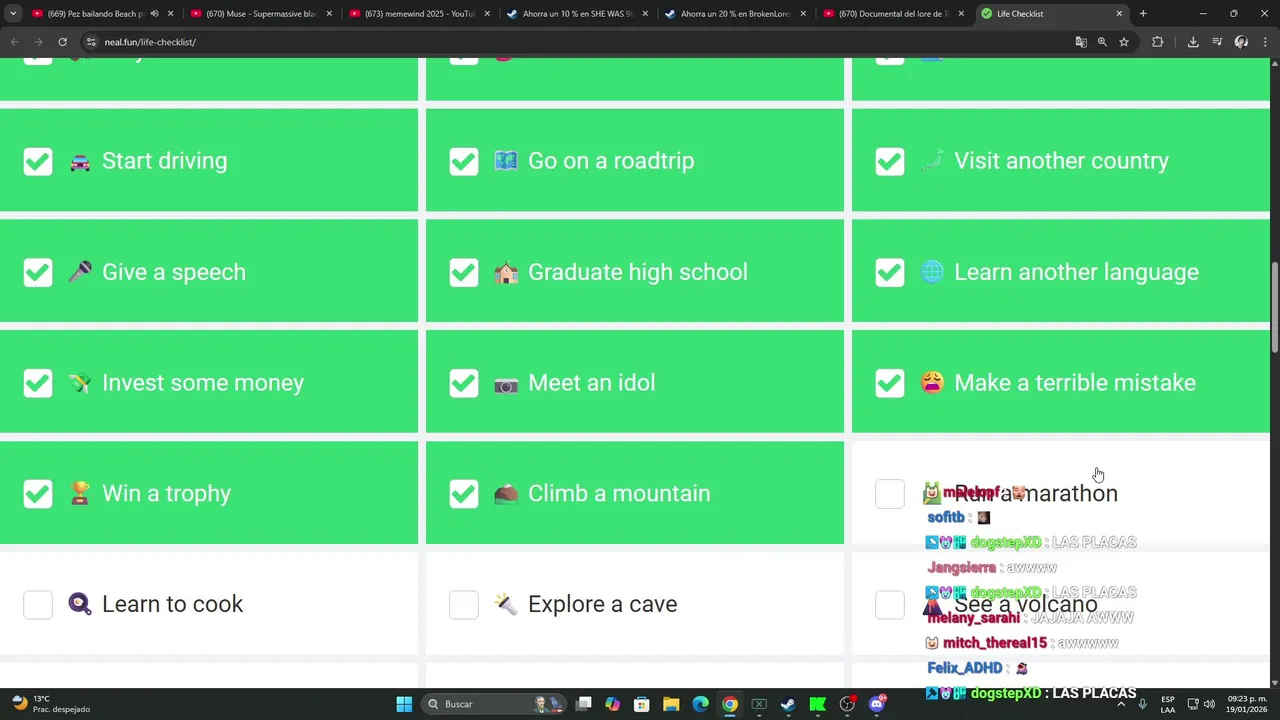The width and height of the screenshot is (1280, 720).
Task: Click the Learn to cook card text
Action: coord(173,604)
